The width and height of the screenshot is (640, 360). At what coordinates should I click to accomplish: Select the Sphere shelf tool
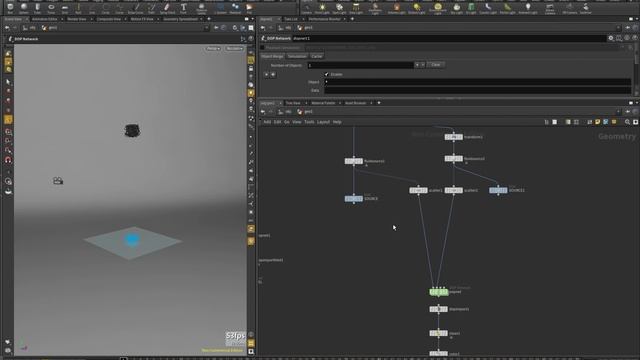pyautogui.click(x=24, y=8)
